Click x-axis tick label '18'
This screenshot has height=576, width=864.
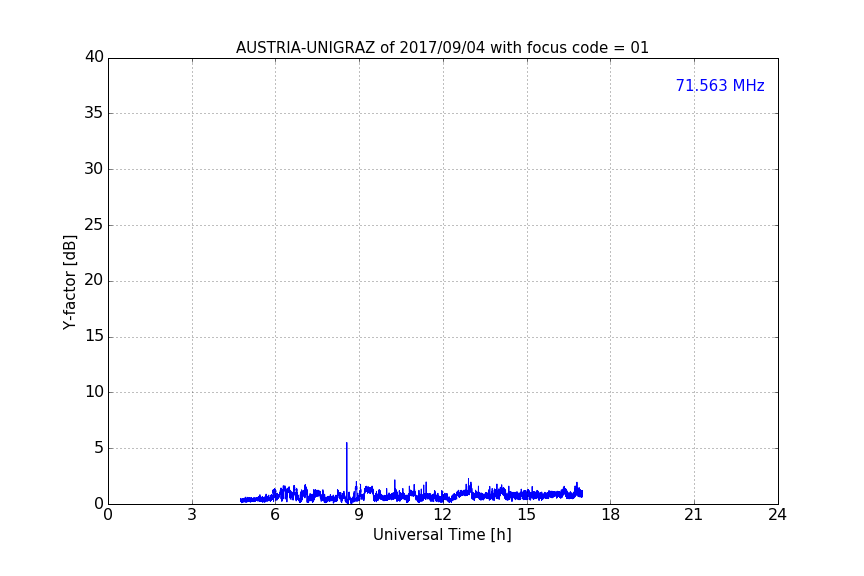tap(611, 515)
